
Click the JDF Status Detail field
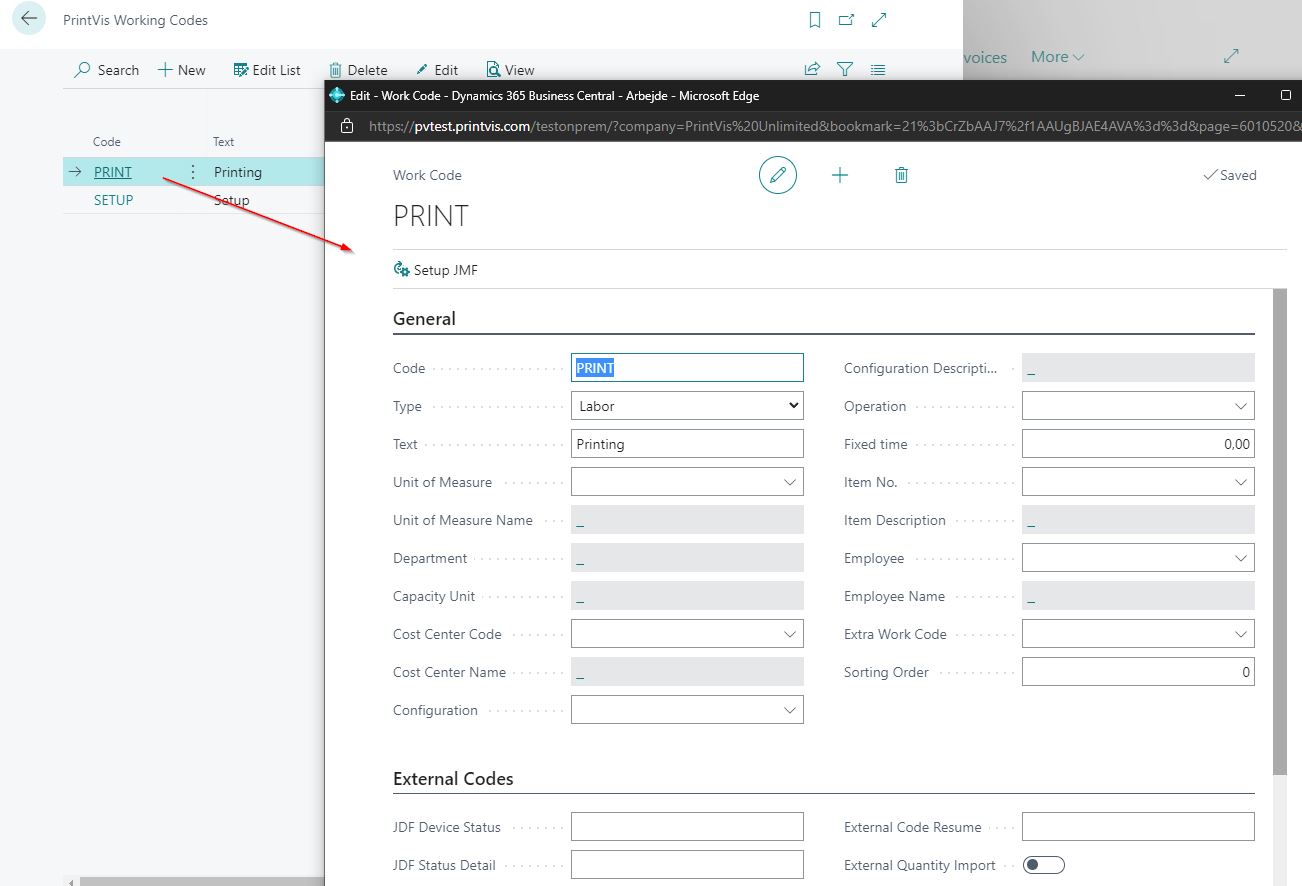point(687,865)
